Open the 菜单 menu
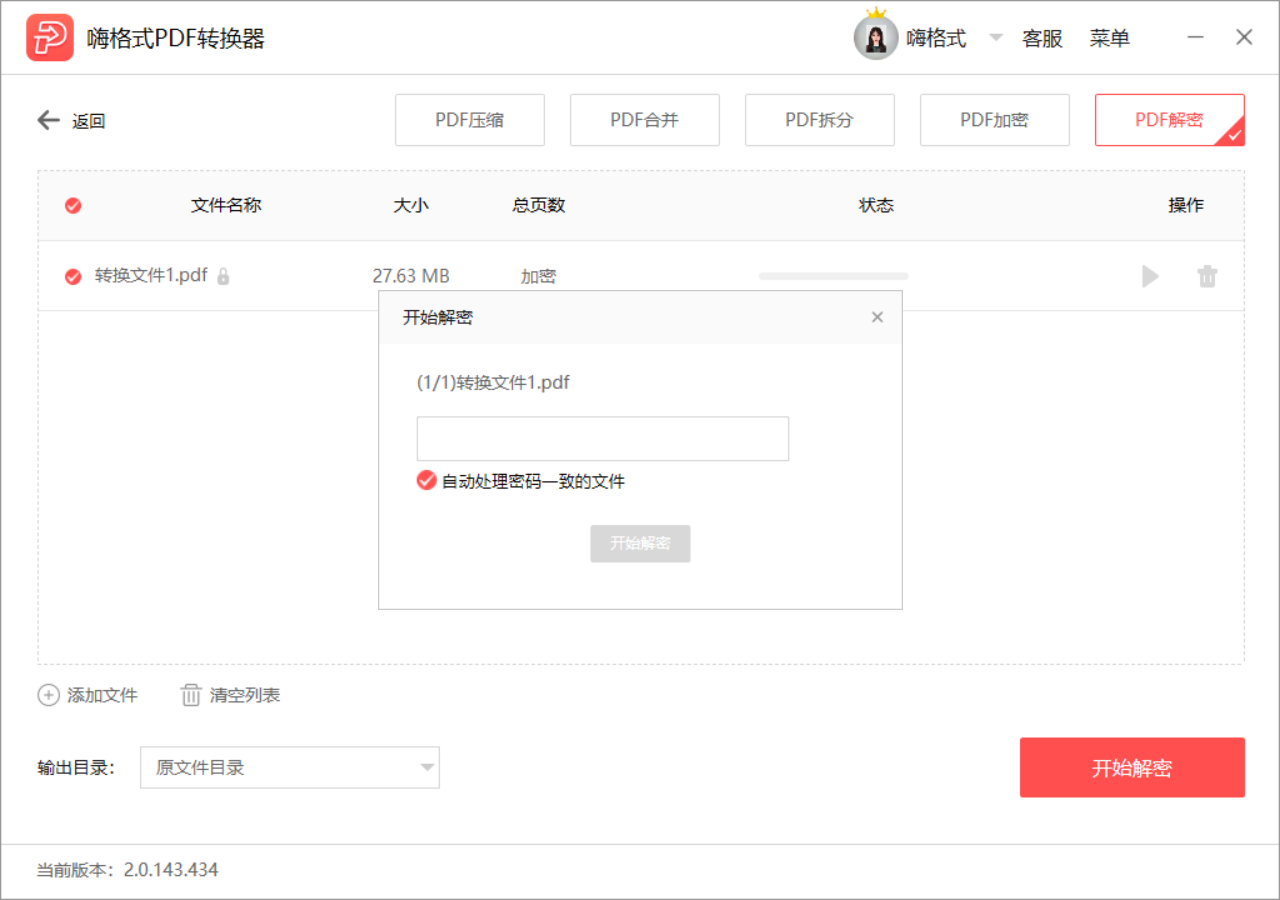This screenshot has width=1280, height=900. point(1110,38)
